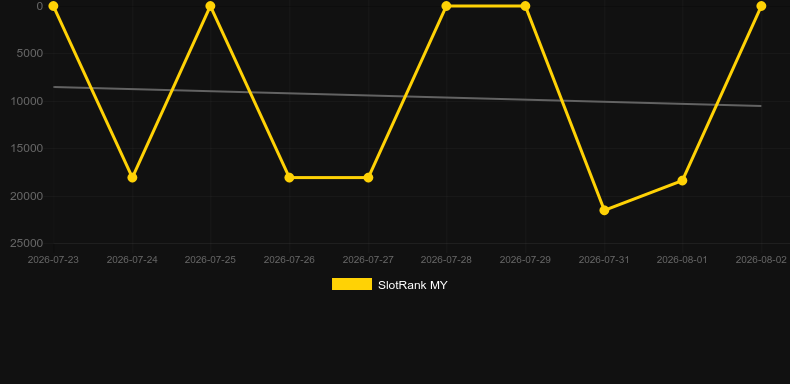The image size is (790, 384).
Task: Select the data point for 2026-07-27
Action: click(368, 177)
